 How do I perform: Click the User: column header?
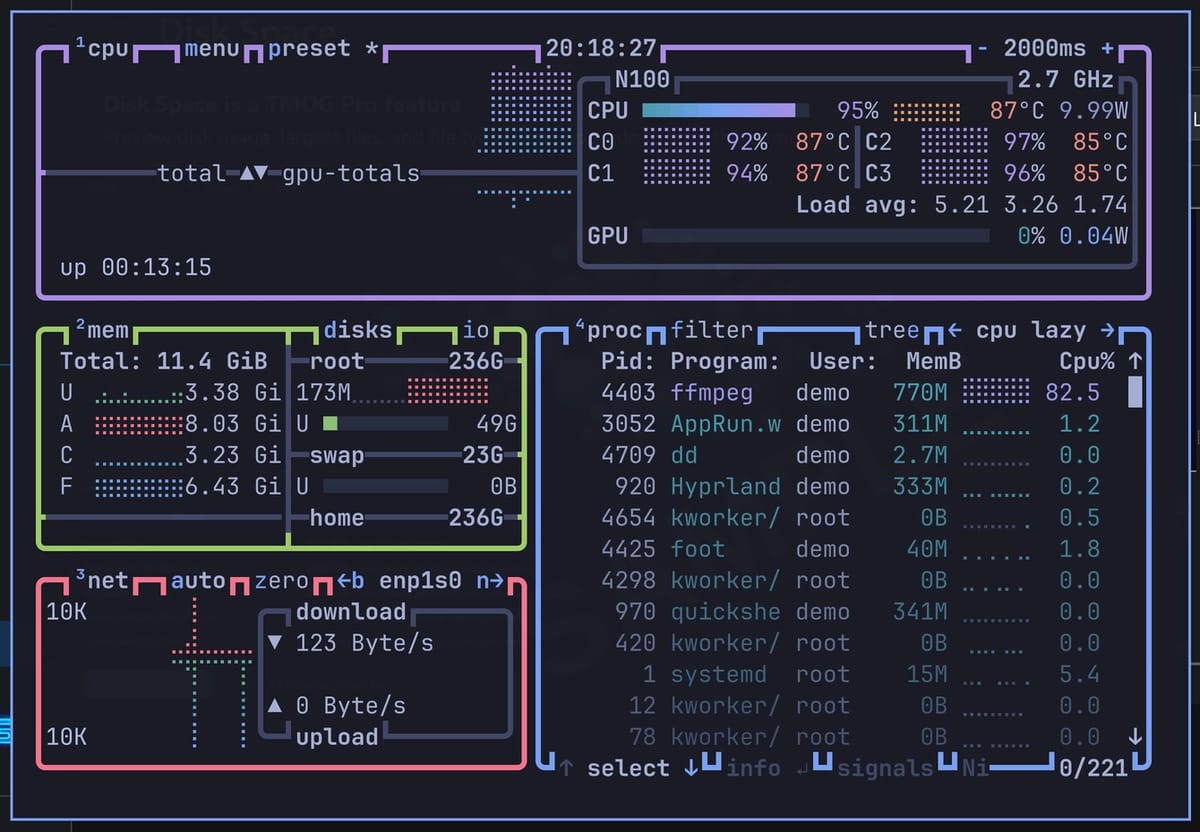(x=843, y=361)
